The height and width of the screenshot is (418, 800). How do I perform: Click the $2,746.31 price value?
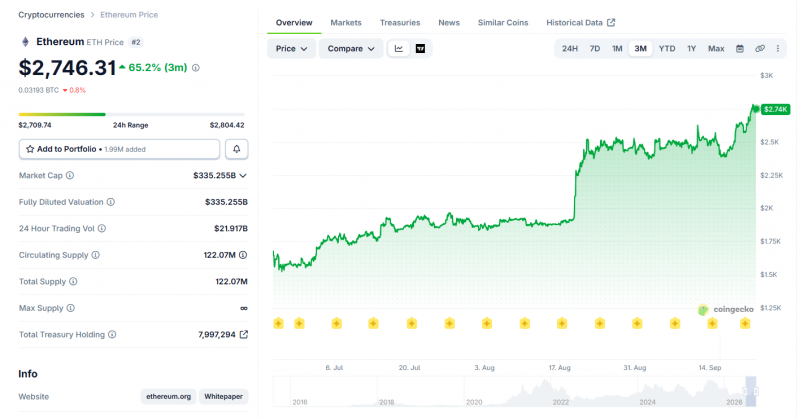(67, 68)
